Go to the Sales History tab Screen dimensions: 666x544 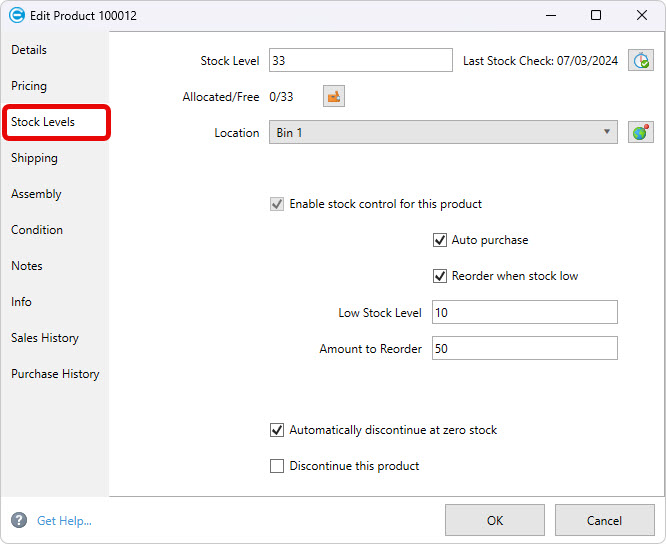pos(45,338)
